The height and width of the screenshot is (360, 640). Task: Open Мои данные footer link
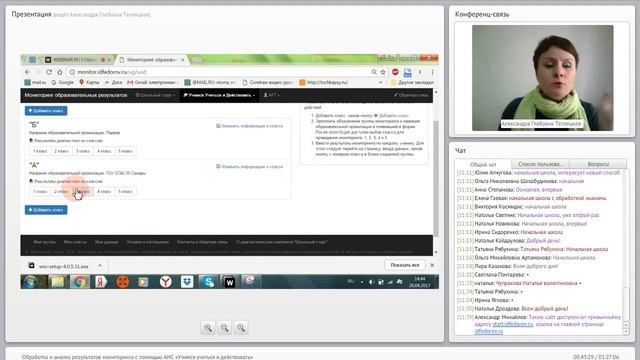click(x=106, y=242)
